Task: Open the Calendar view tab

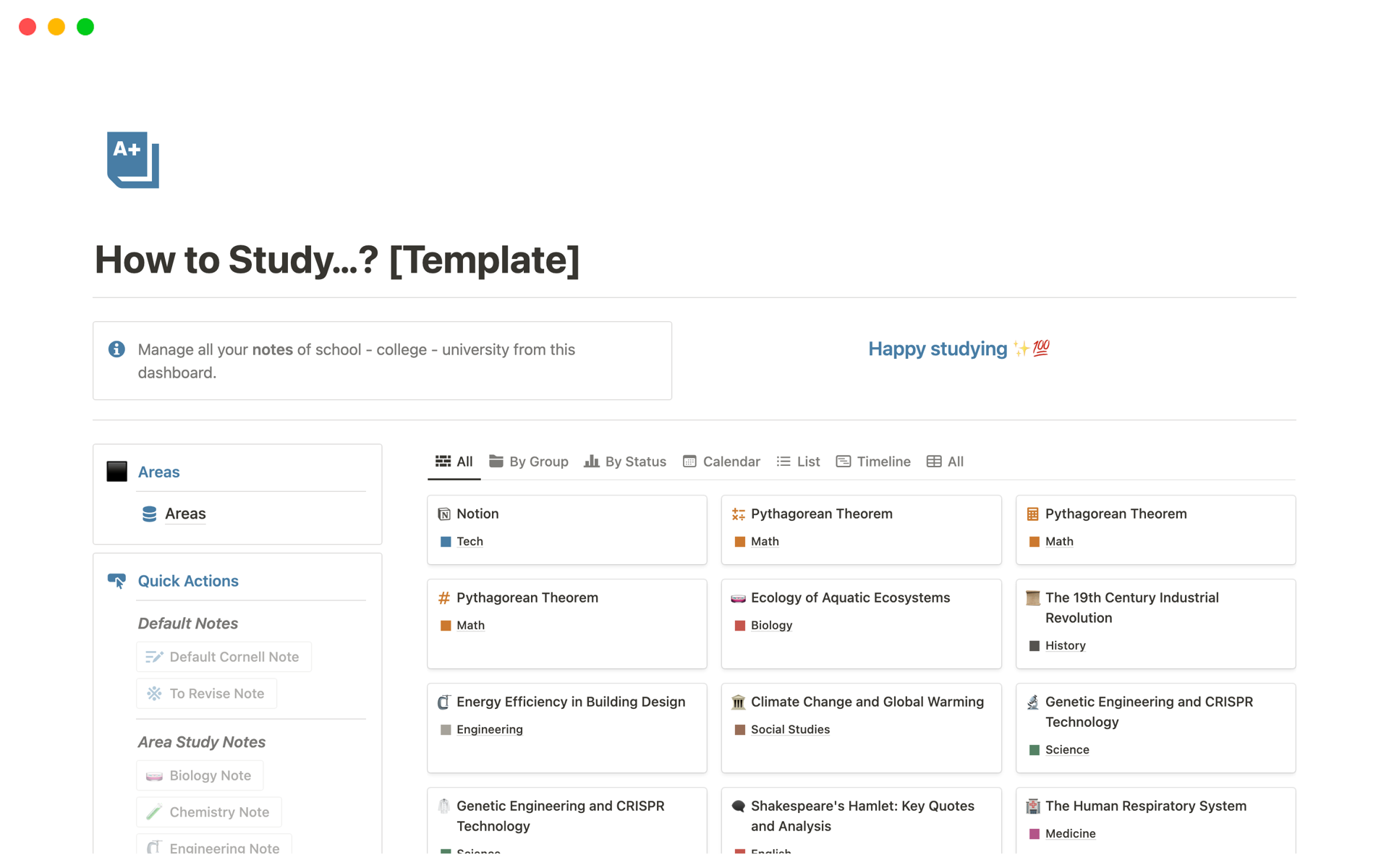Action: (721, 461)
